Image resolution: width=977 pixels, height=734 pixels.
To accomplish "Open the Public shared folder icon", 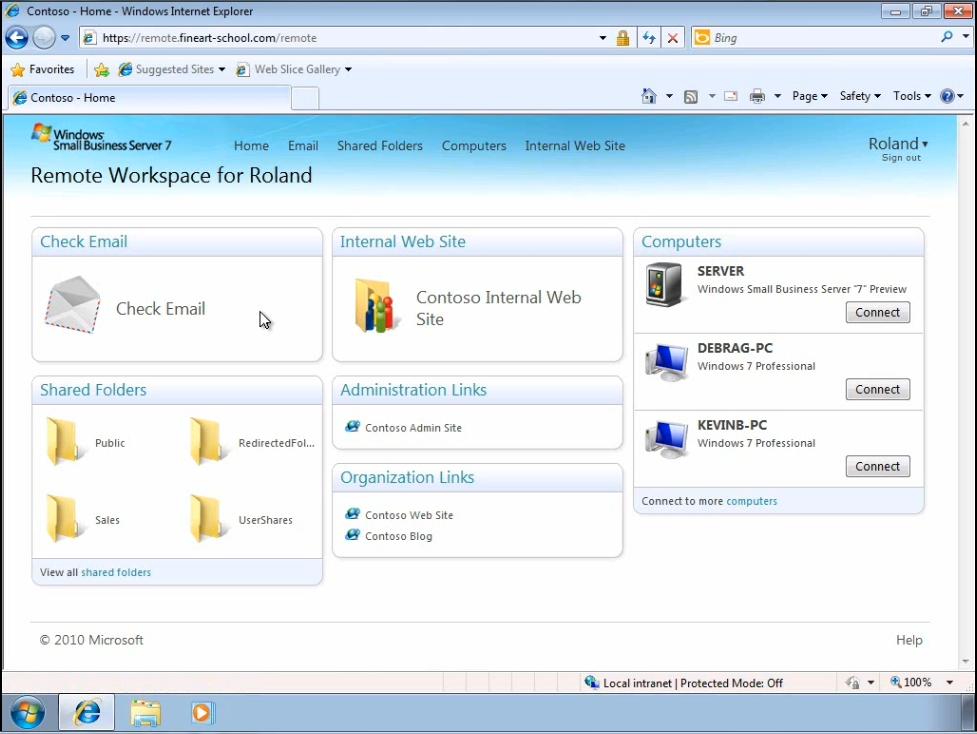I will [x=64, y=442].
